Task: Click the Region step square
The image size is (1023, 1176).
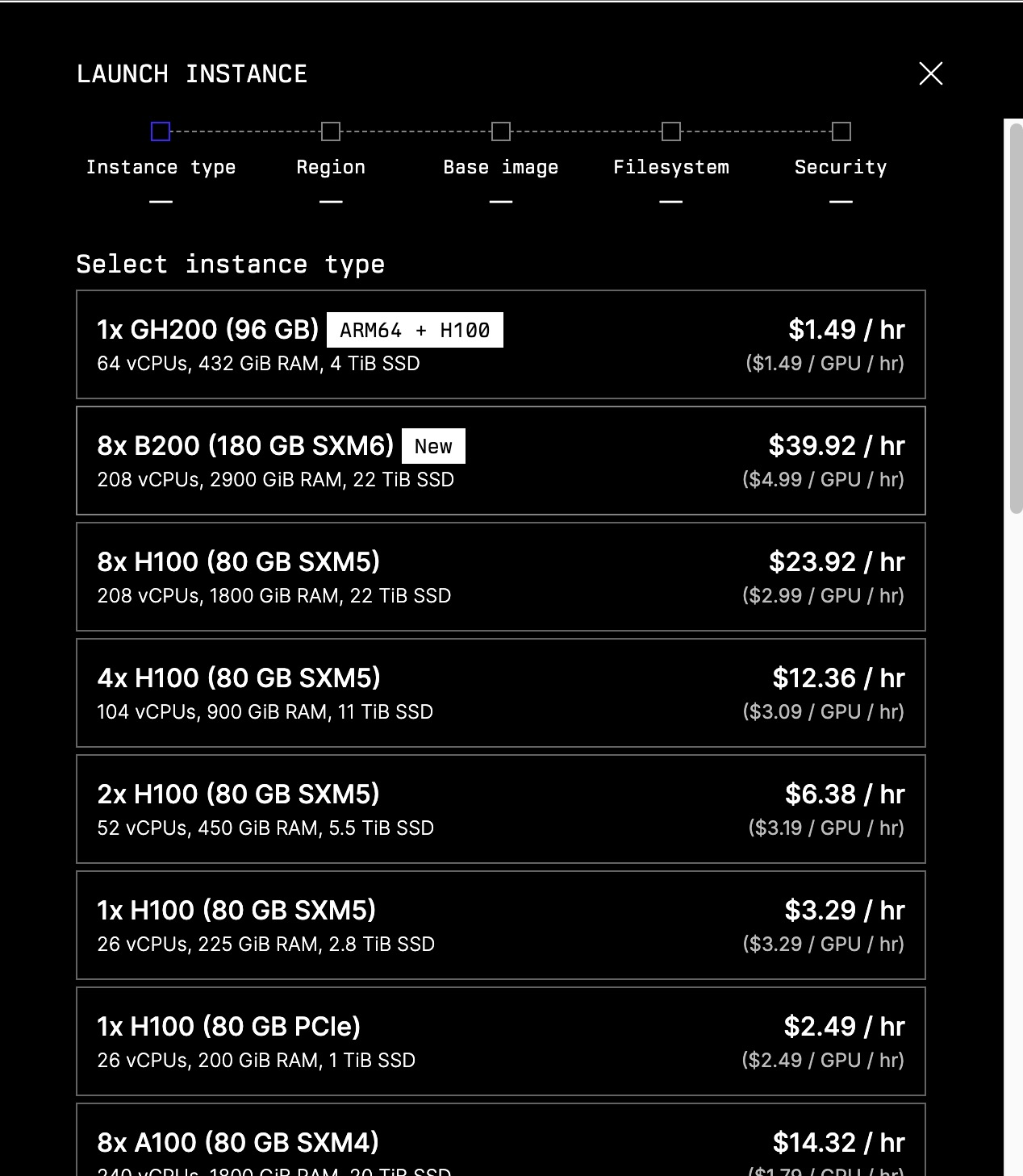Action: pyautogui.click(x=331, y=131)
